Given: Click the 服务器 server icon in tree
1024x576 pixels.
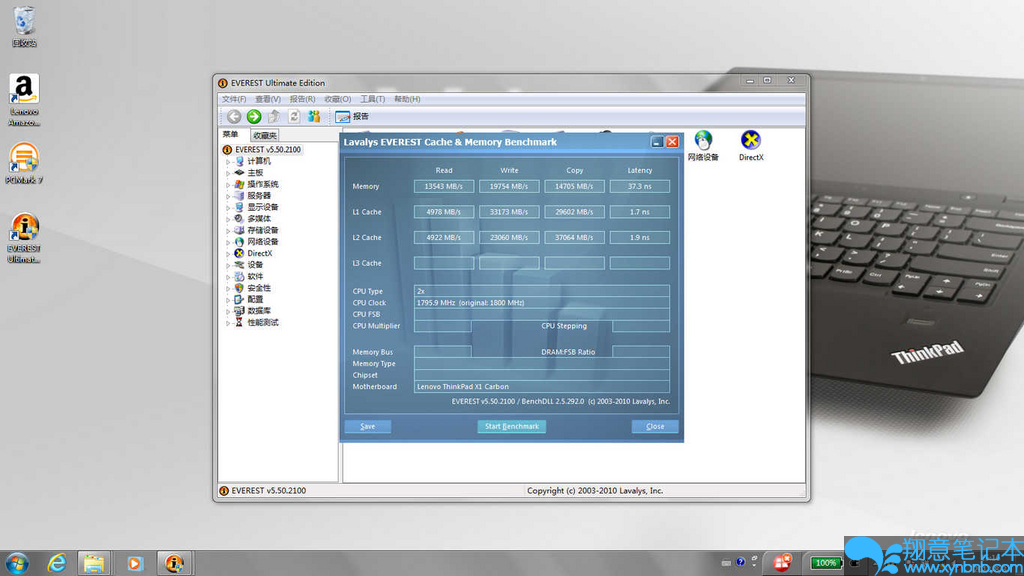Looking at the screenshot, I should click(x=239, y=196).
